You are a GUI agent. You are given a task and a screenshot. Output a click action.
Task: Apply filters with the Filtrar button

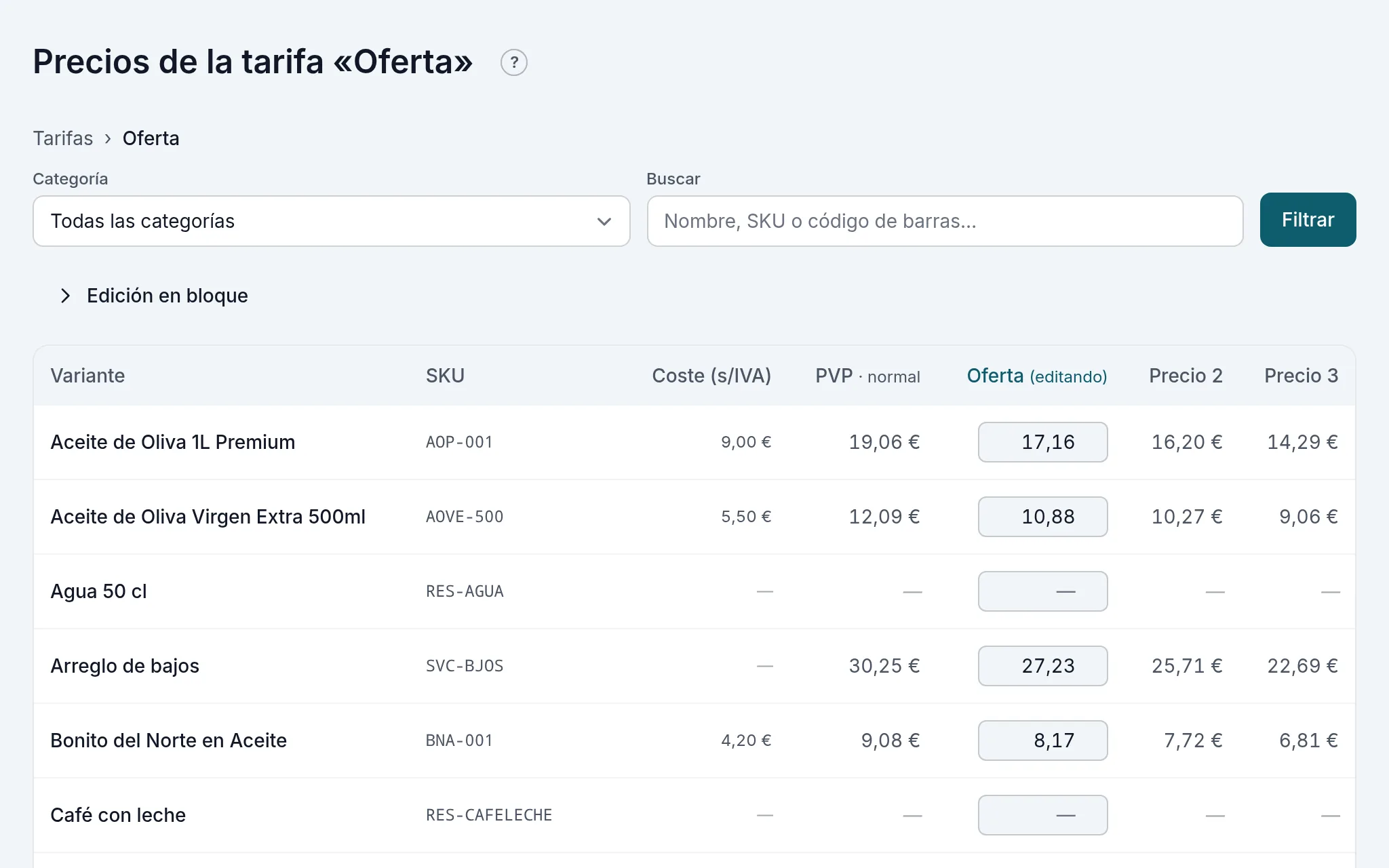(1308, 220)
